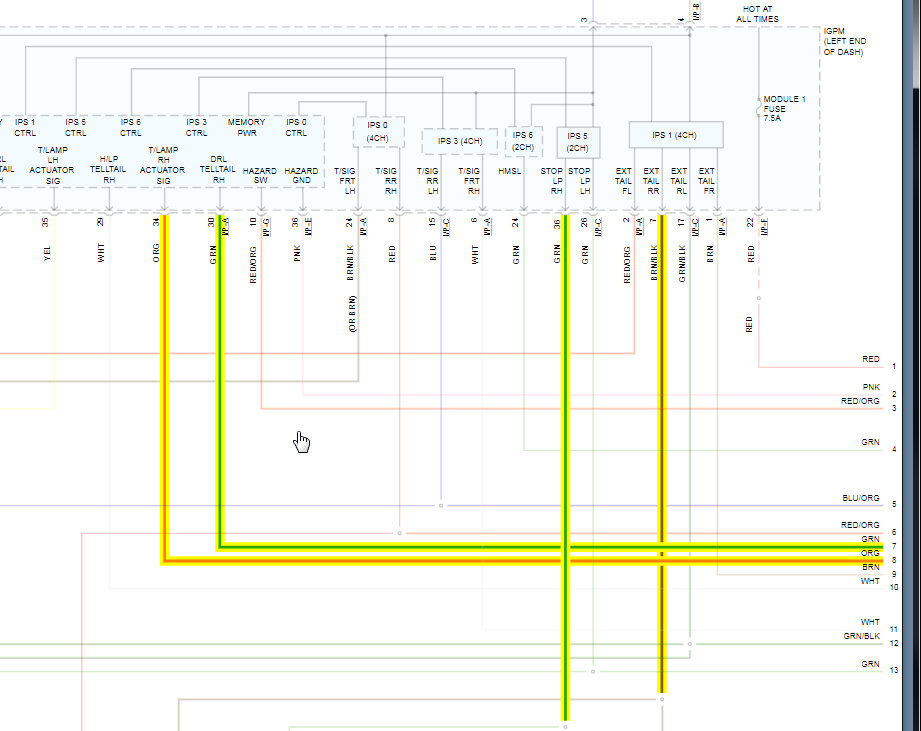Click the EXT TAIL RL label
The width and height of the screenshot is (921, 731).
tap(679, 181)
